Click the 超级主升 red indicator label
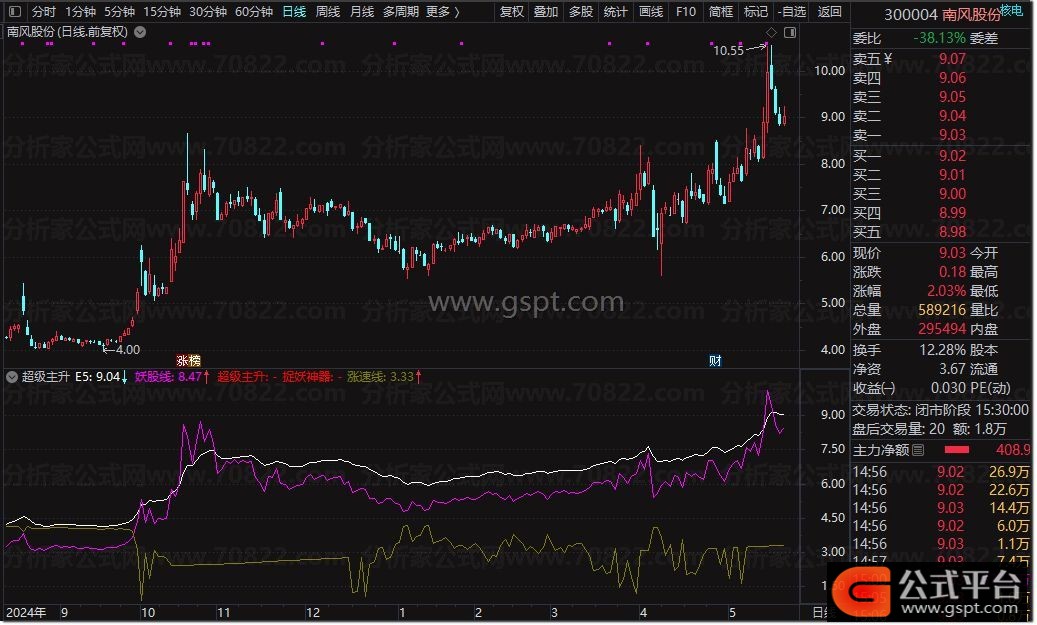 click(x=245, y=377)
